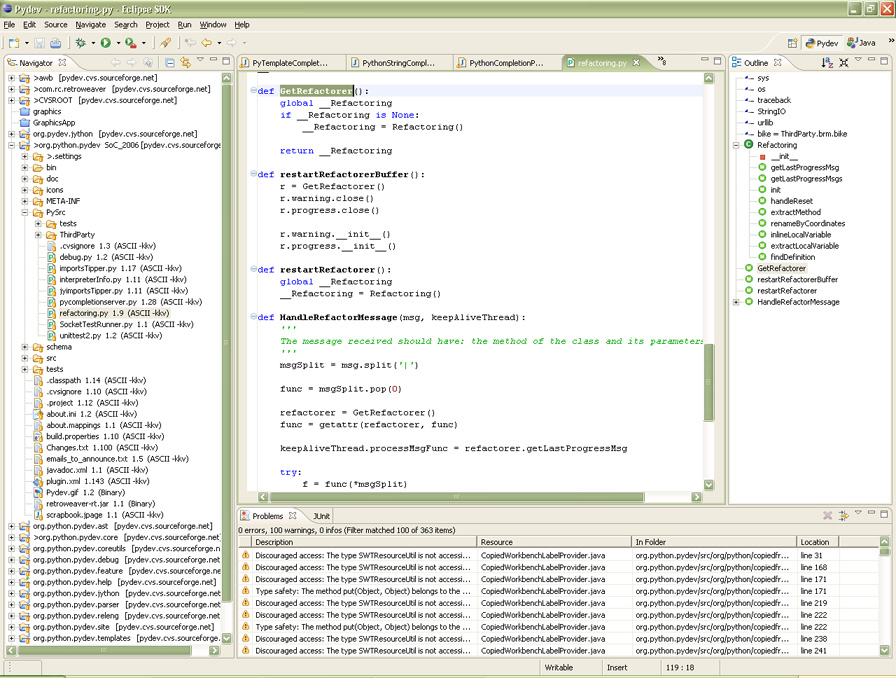This screenshot has height=678, width=896.
Task: Open the New wizard dropdown arrow
Action: (25, 43)
